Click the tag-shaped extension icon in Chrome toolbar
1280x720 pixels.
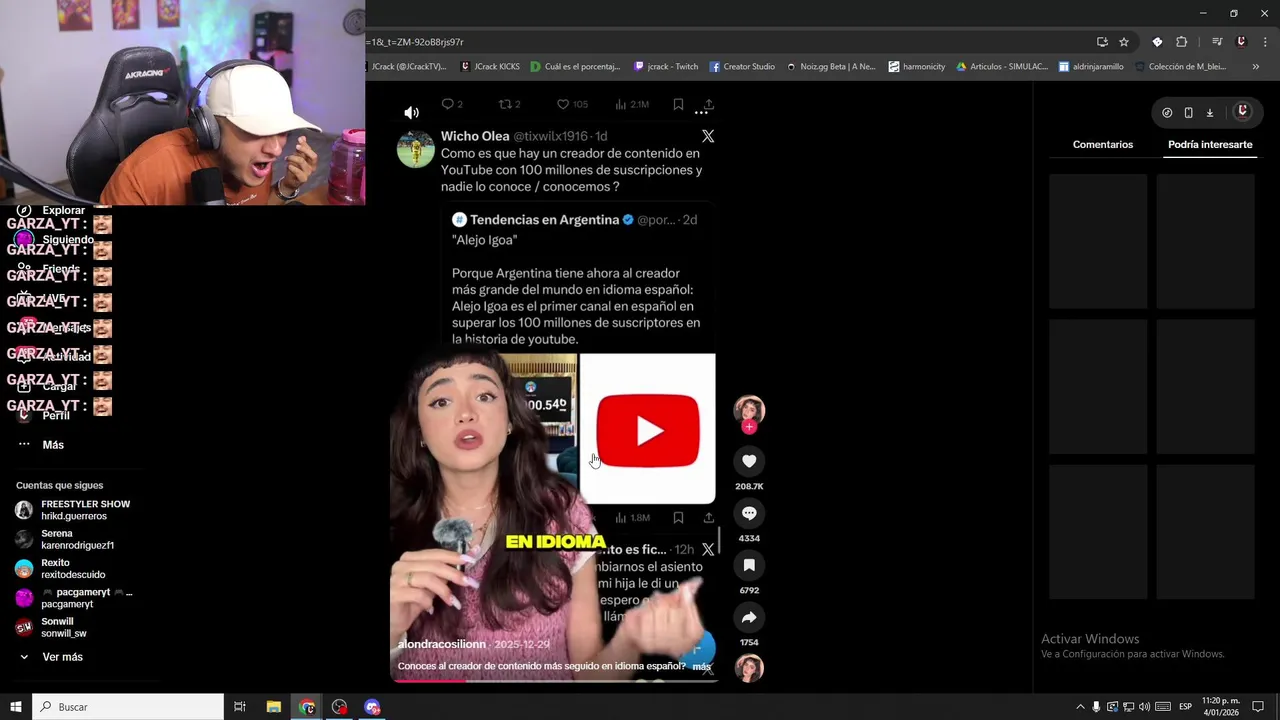1157,42
